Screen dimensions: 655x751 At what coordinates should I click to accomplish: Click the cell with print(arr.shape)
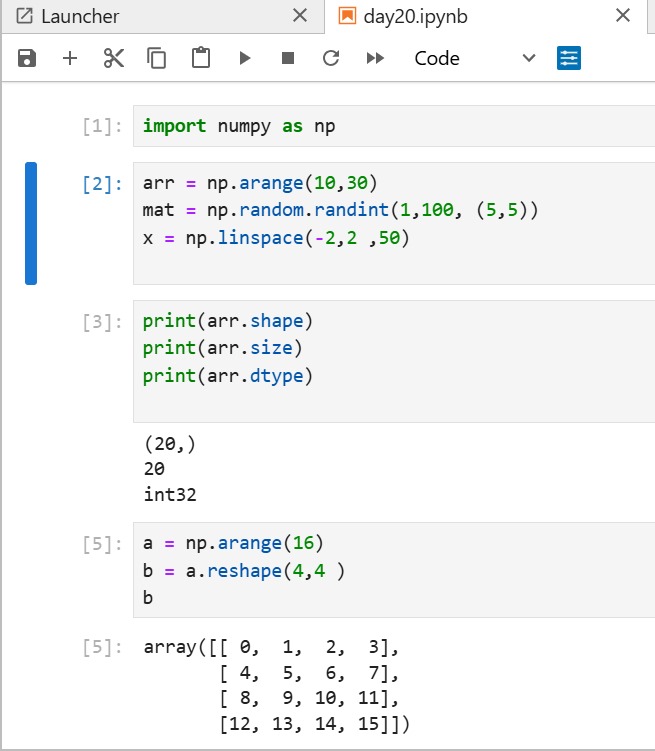click(x=394, y=361)
